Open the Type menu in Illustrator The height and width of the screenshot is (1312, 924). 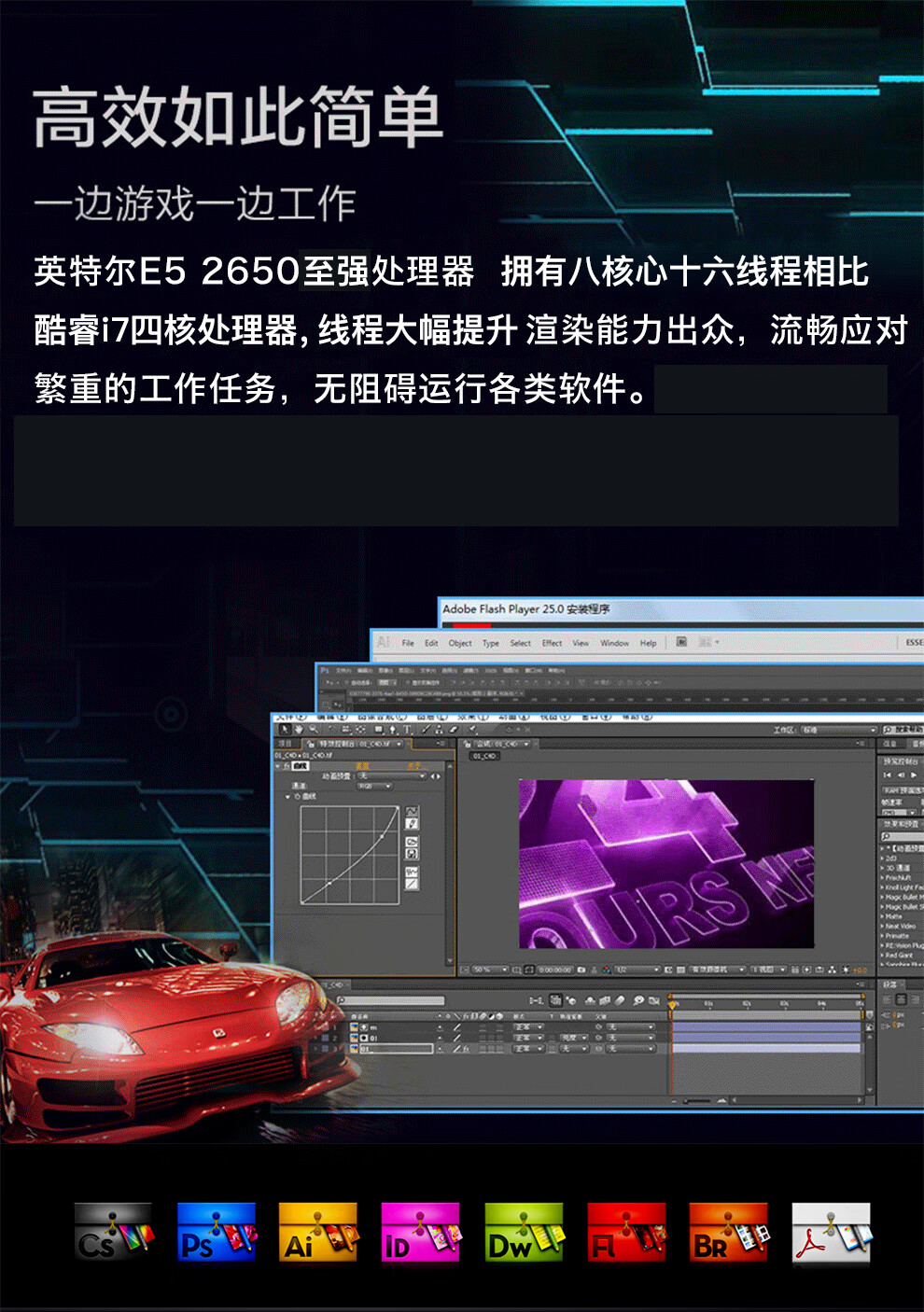click(491, 643)
